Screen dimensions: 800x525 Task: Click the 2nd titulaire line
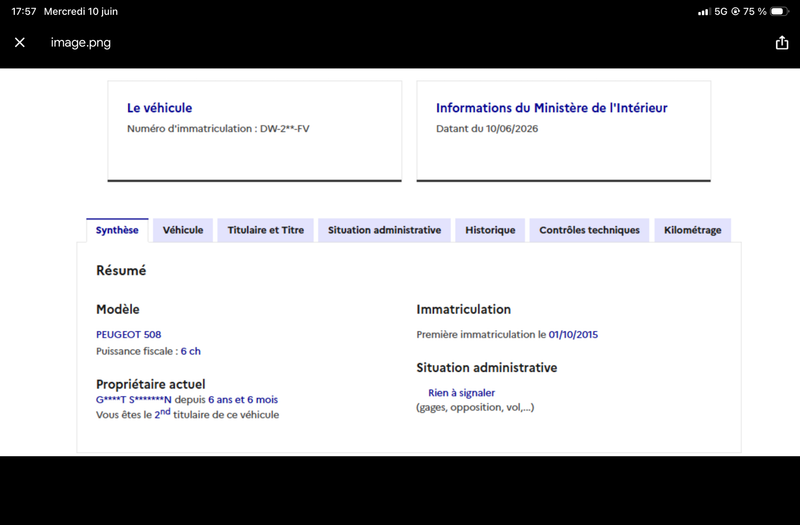click(187, 414)
